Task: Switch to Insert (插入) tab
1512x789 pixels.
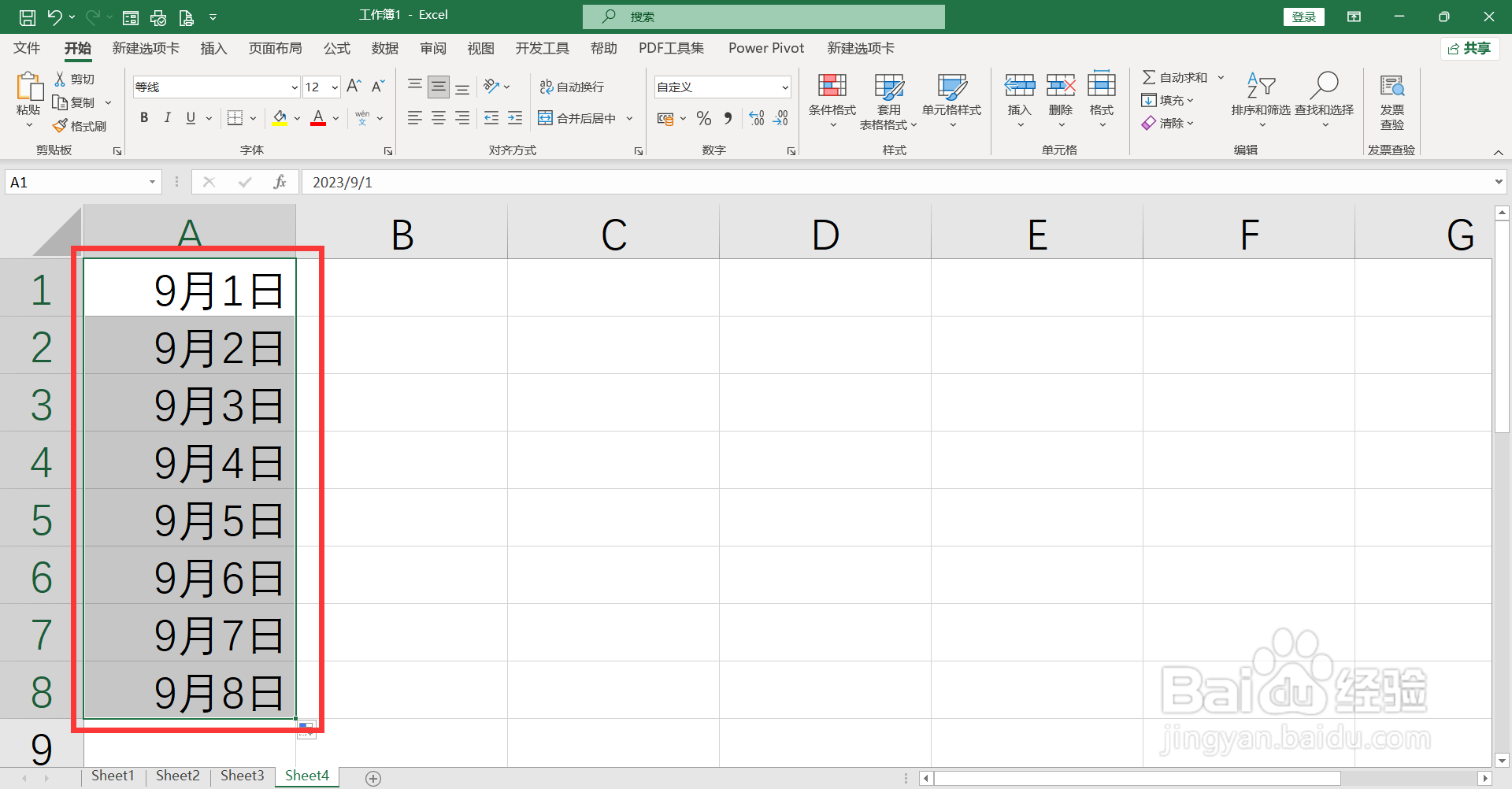Action: pyautogui.click(x=213, y=48)
